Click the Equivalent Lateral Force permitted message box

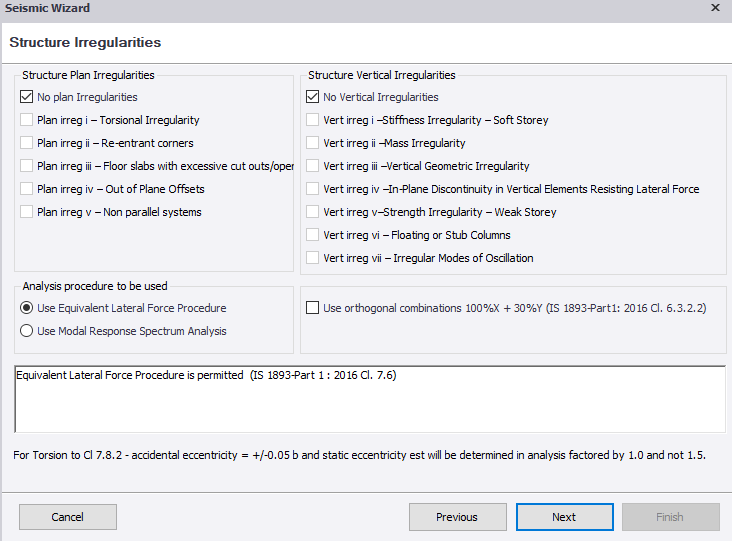tap(370, 399)
